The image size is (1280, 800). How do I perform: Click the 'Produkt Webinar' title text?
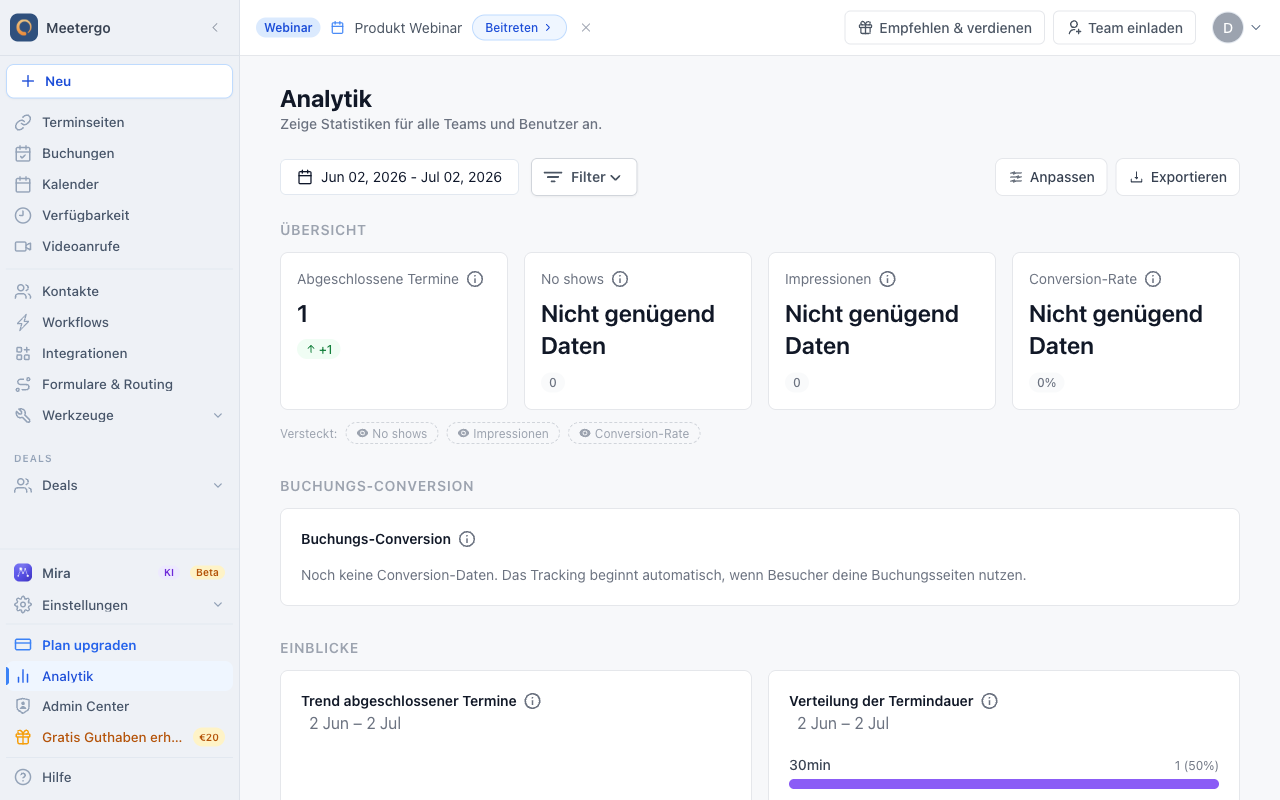pyautogui.click(x=408, y=28)
